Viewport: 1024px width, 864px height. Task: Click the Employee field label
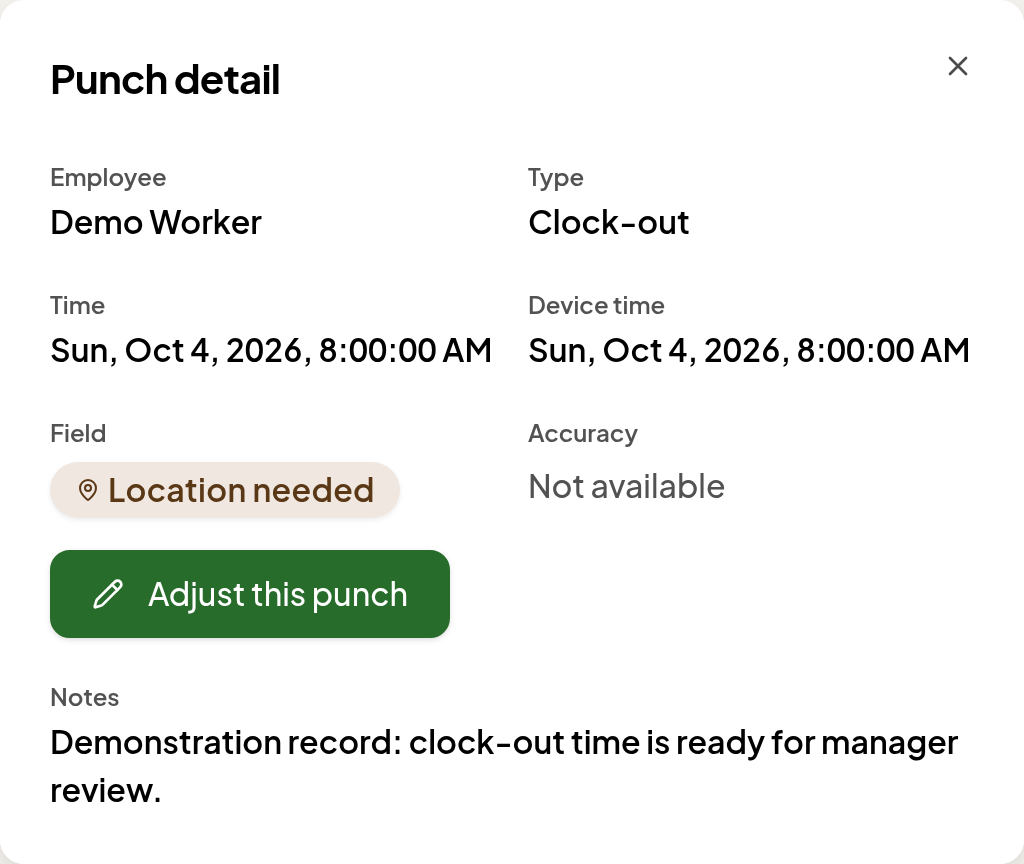[108, 178]
